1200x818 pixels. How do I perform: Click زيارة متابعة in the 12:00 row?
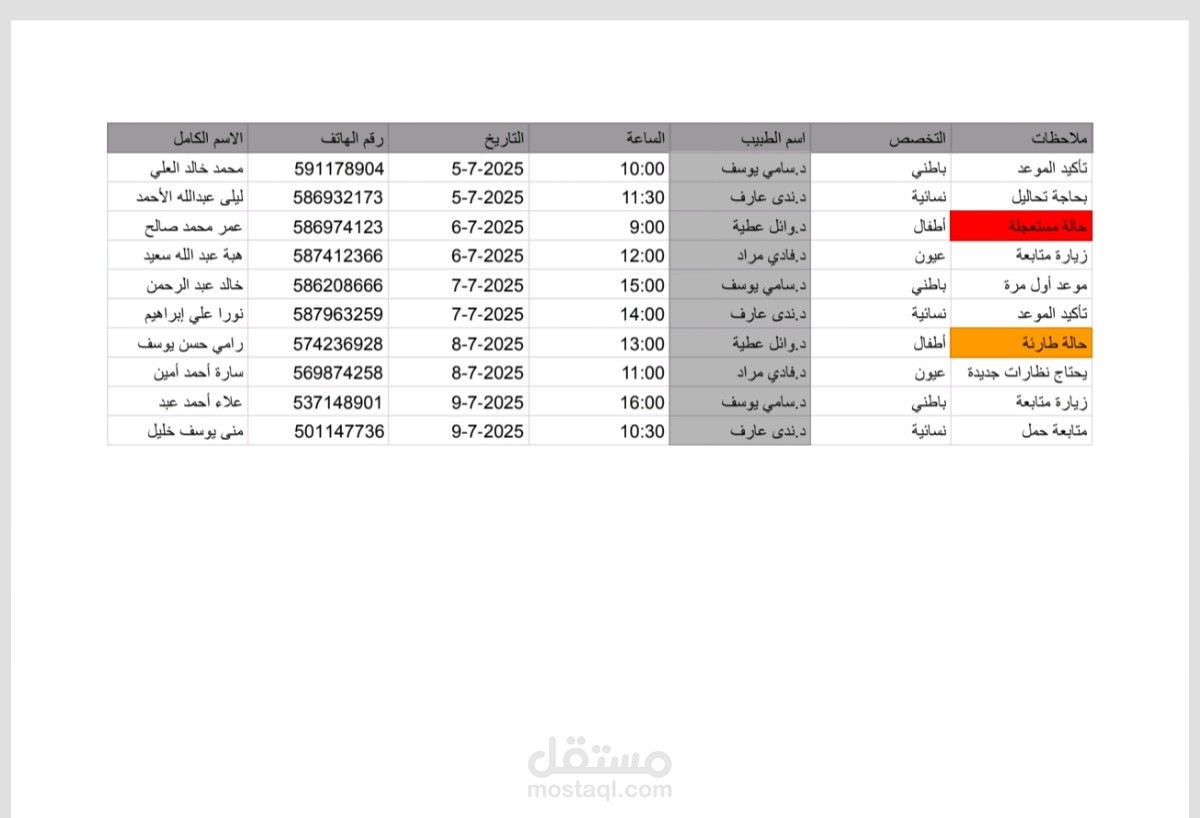click(x=1052, y=256)
